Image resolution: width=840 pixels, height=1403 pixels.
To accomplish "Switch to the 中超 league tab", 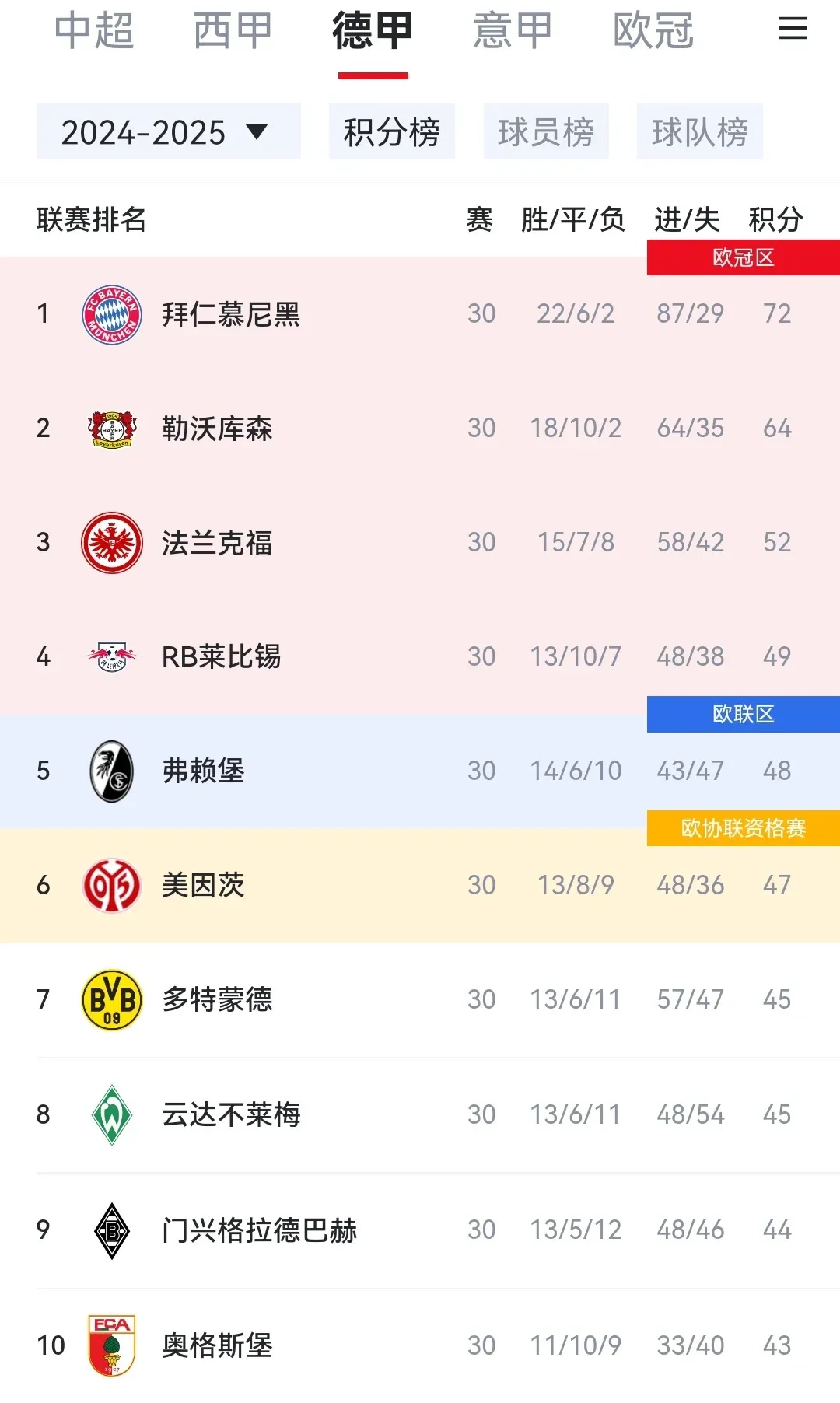I will pos(94,31).
